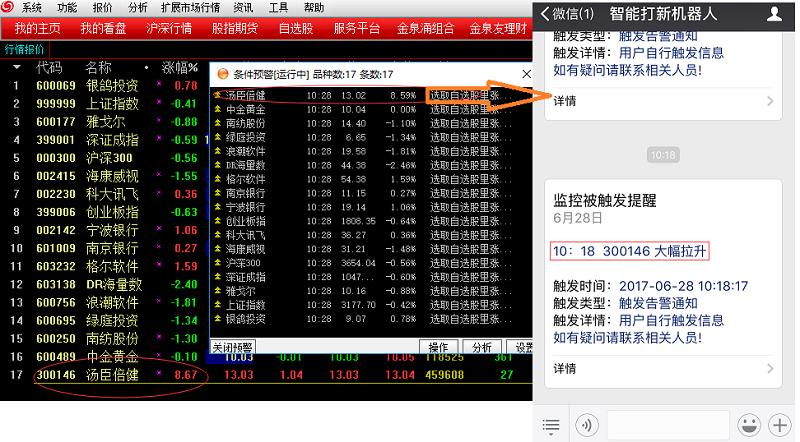Close the 条件预警 dialog
Viewport: 800px width, 442px height.
527,74
